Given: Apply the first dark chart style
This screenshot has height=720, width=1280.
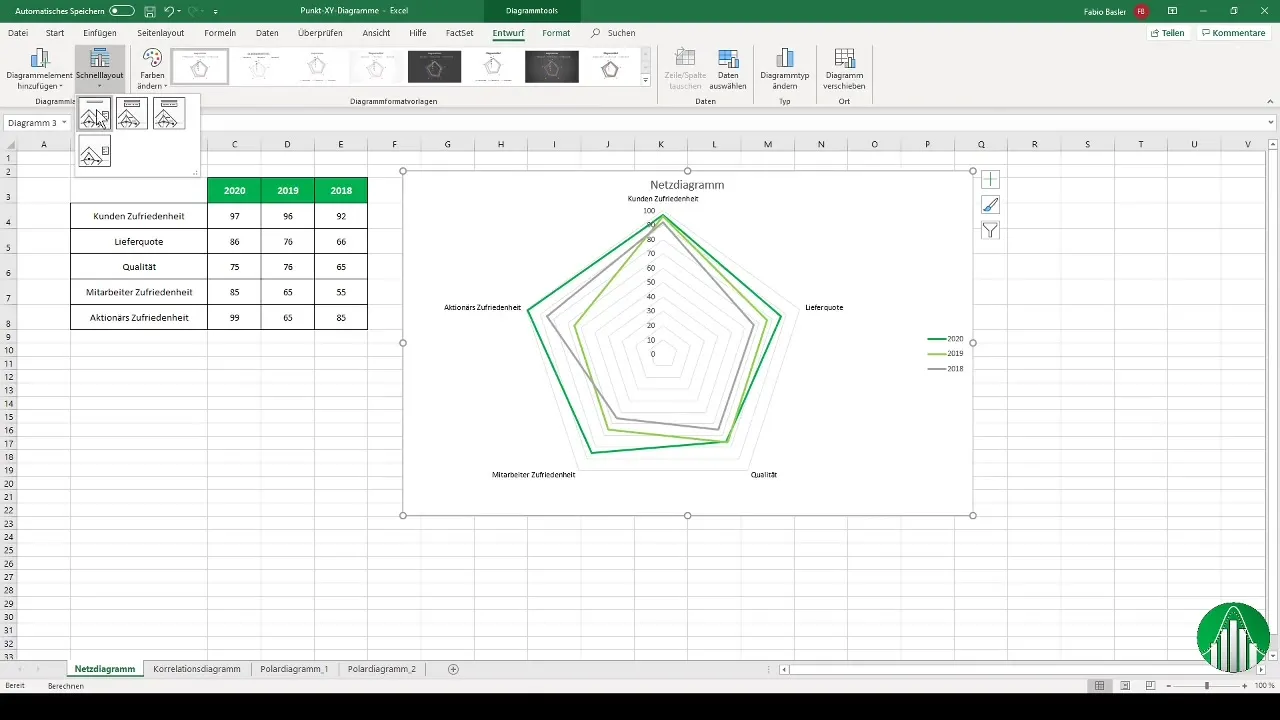Looking at the screenshot, I should 434,66.
